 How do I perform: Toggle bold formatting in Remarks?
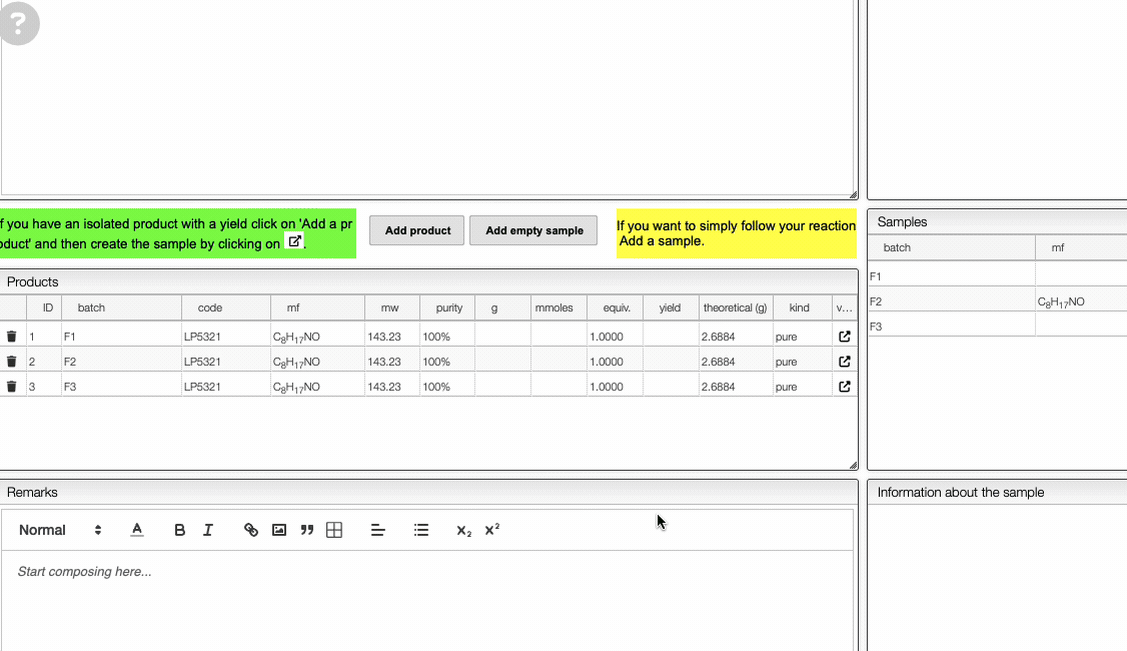[180, 530]
